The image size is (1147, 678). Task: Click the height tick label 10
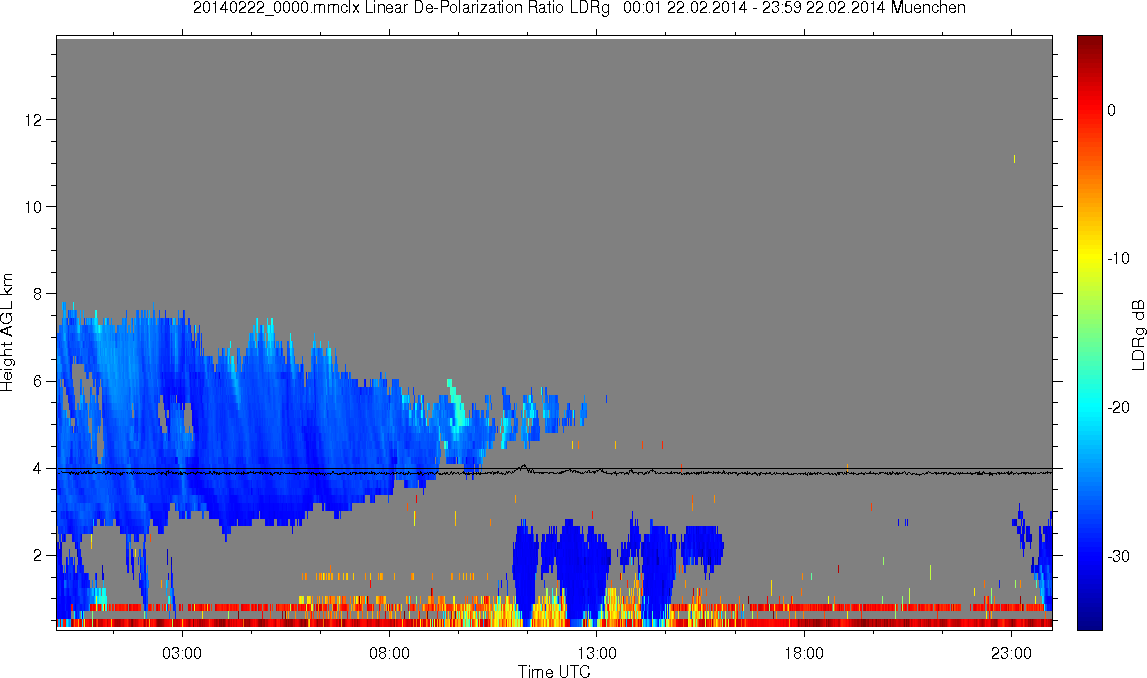pos(34,207)
